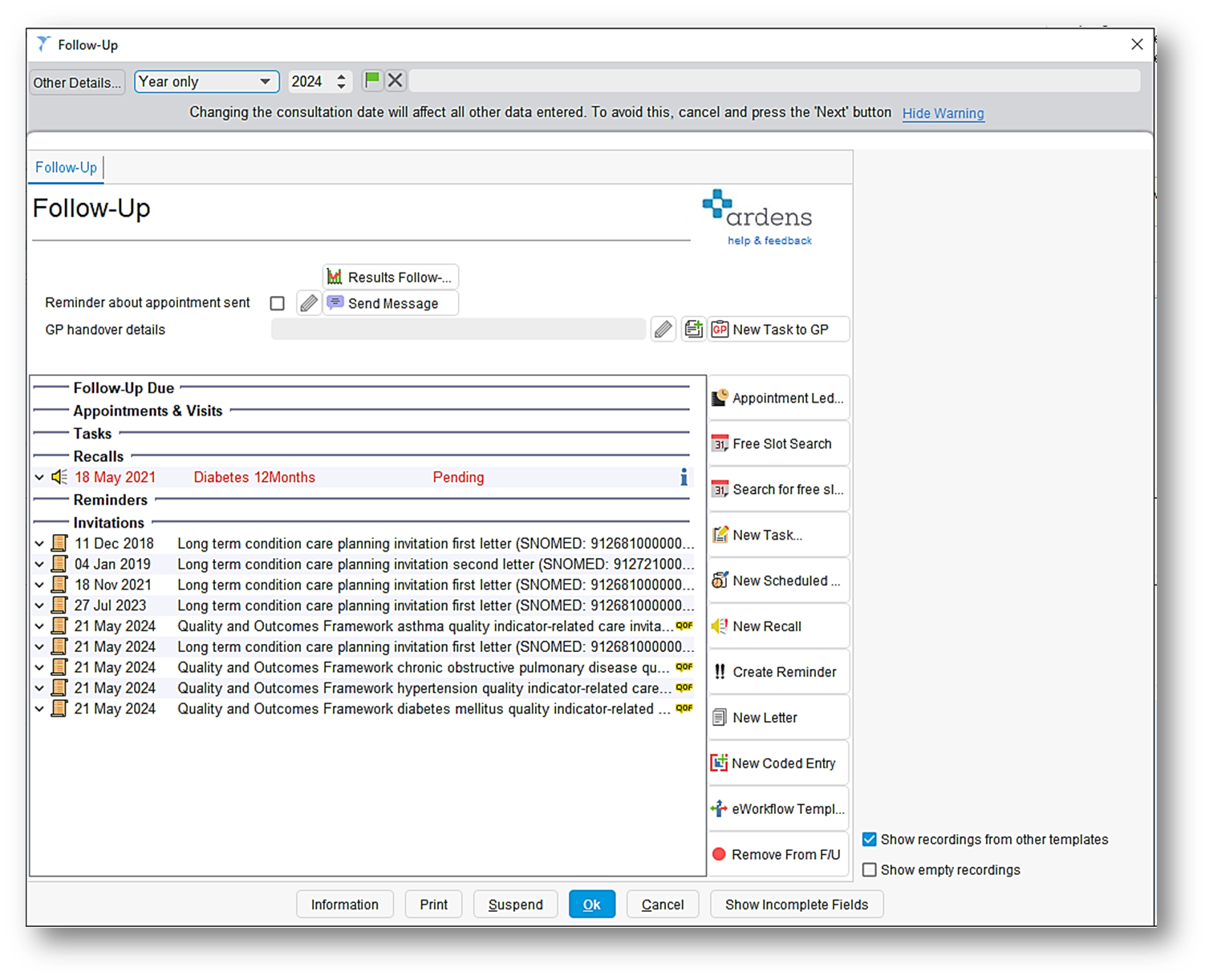Viewport: 1209px width, 980px height.
Task: Expand the 27 Jul 2023 invitation row
Action: point(39,605)
